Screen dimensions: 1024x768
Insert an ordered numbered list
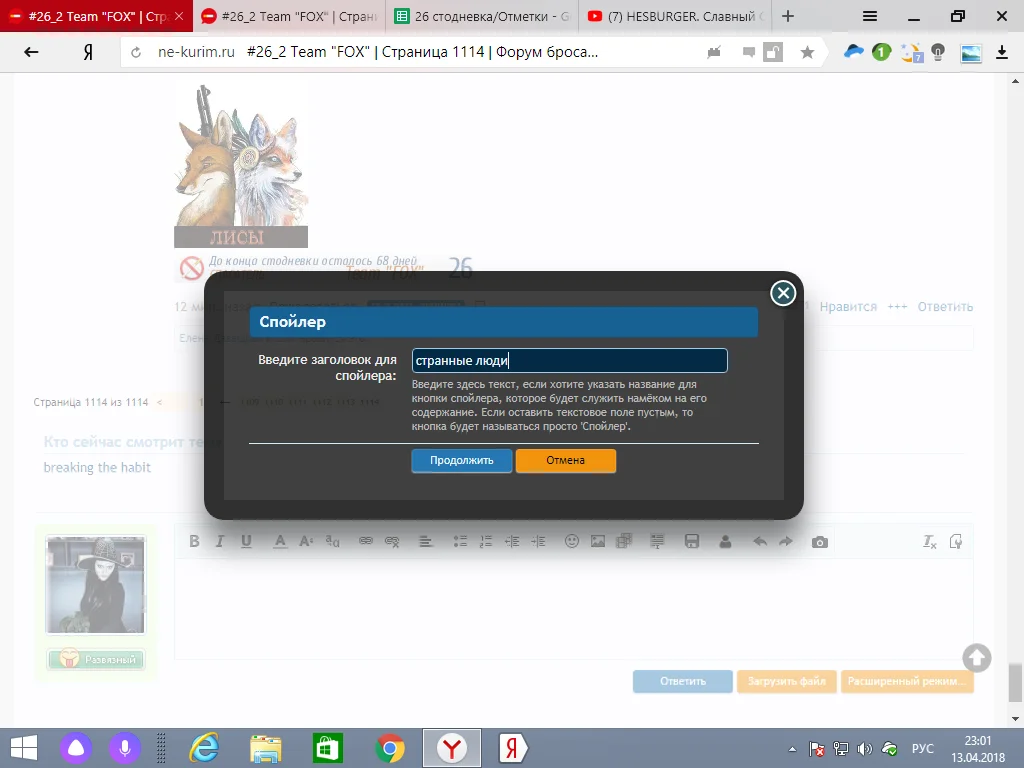coord(486,541)
